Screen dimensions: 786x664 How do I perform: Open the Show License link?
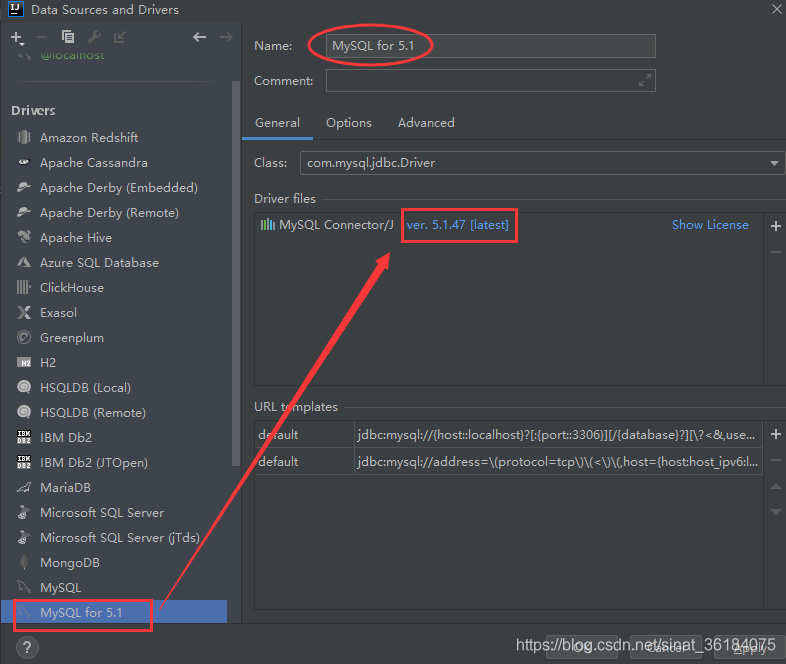[x=710, y=225]
